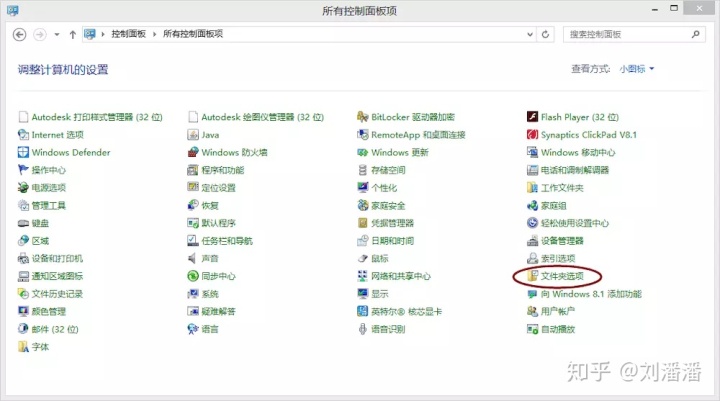The image size is (720, 401).
Task: Open the 查看方式 小图标 dropdown
Action: (x=636, y=69)
